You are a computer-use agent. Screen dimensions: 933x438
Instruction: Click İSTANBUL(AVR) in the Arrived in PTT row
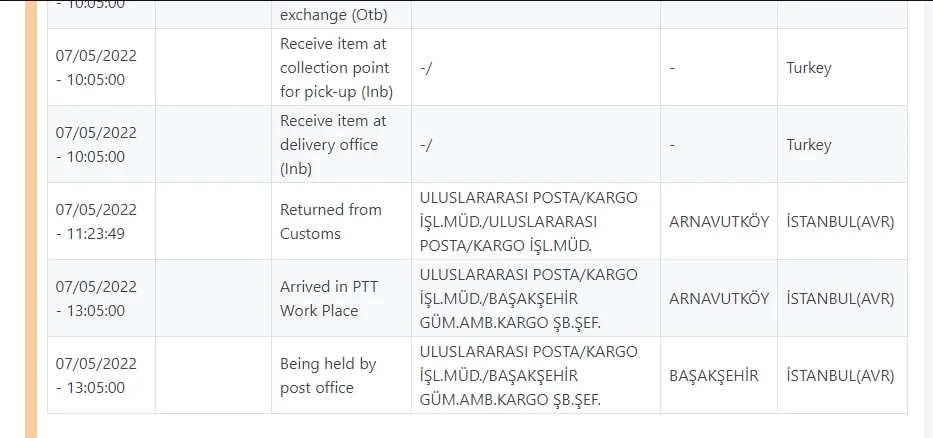tap(840, 298)
